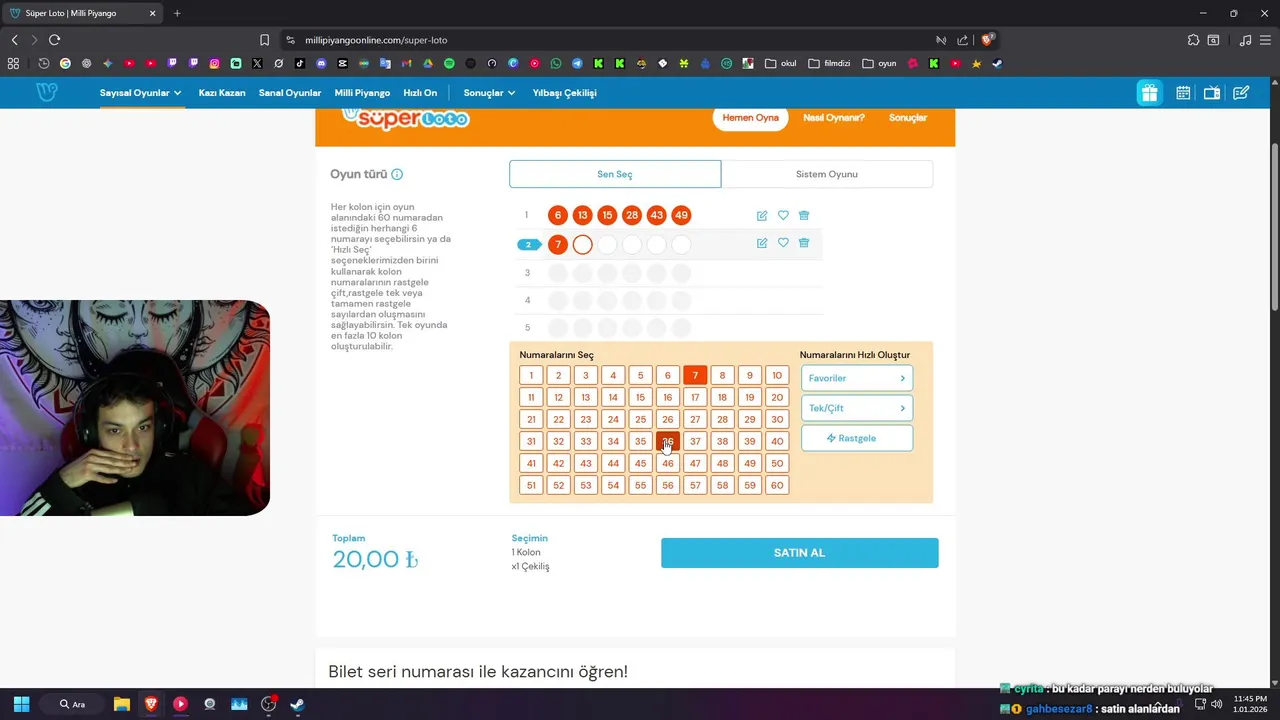This screenshot has height=720, width=1280.
Task: Open the Milli Piyango menu item
Action: pyautogui.click(x=362, y=93)
